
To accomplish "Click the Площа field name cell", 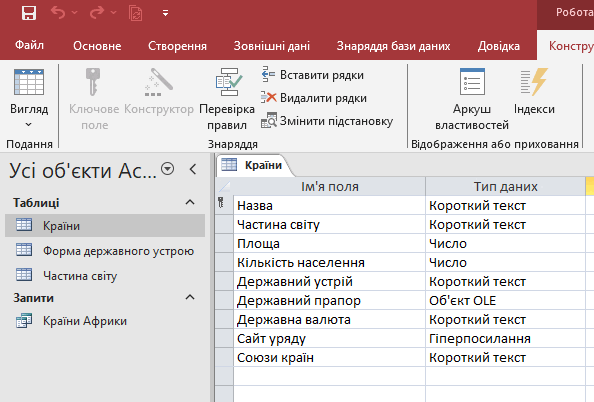I will click(330, 243).
